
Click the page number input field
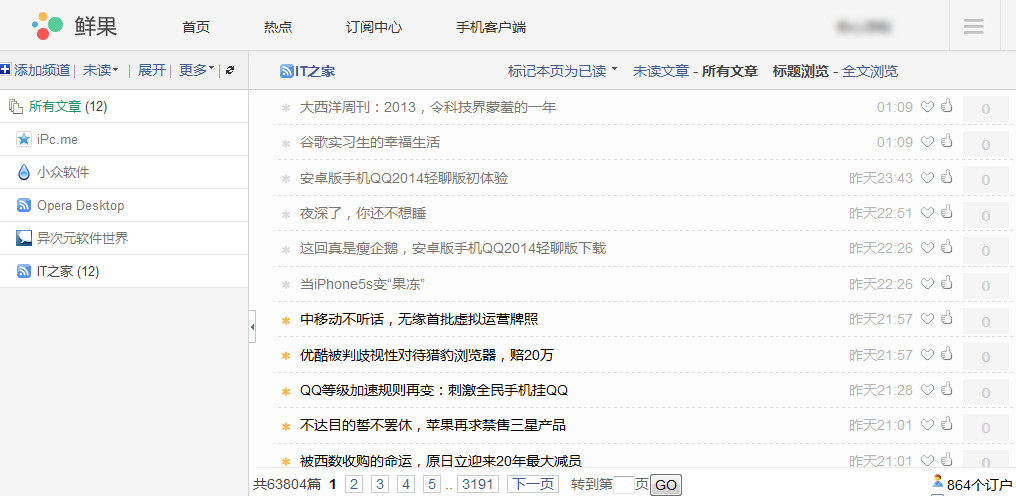pyautogui.click(x=623, y=485)
